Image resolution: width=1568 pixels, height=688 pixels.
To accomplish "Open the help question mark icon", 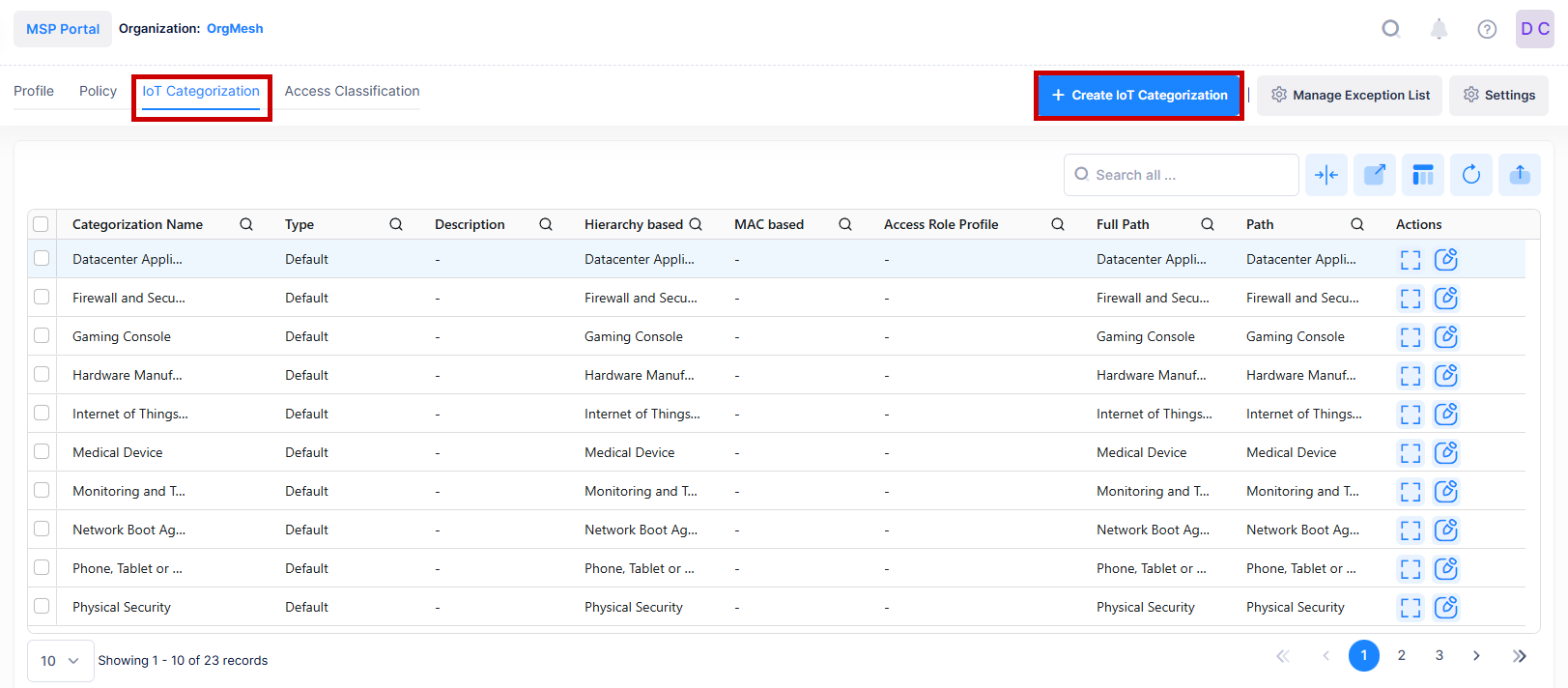I will click(x=1487, y=29).
